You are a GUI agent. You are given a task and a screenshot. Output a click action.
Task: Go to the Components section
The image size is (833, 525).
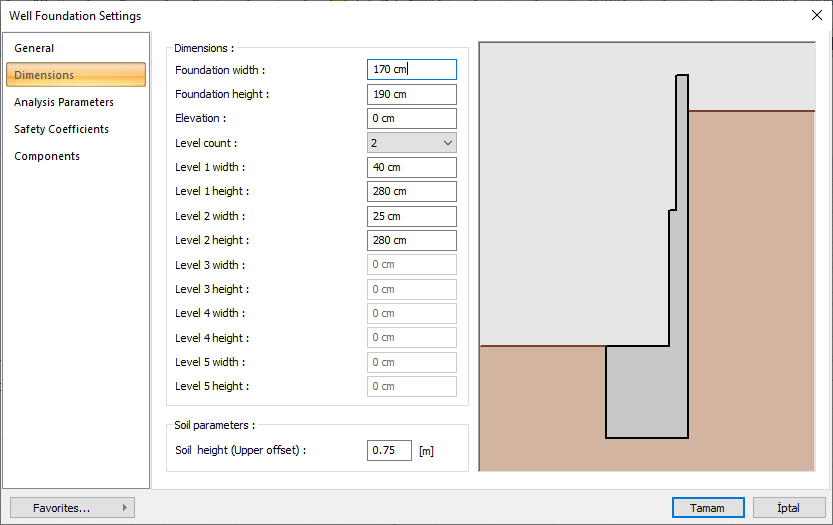pyautogui.click(x=47, y=156)
